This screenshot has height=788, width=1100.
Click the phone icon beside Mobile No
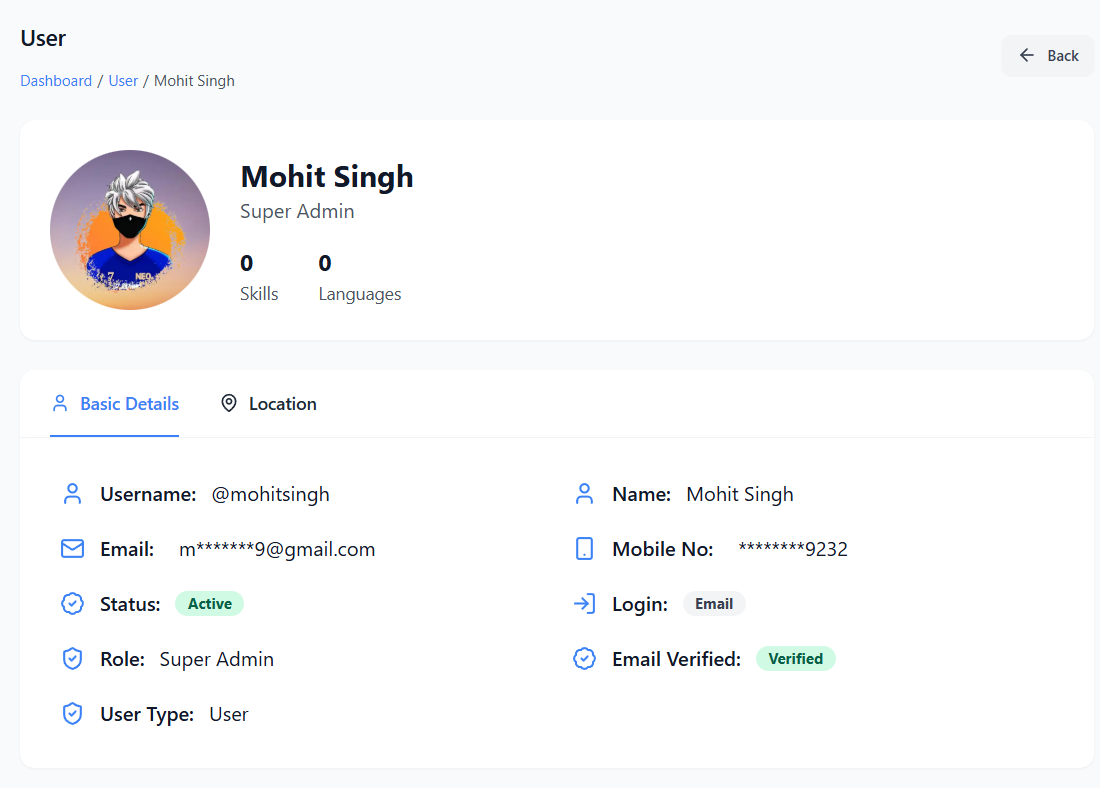[x=584, y=549]
